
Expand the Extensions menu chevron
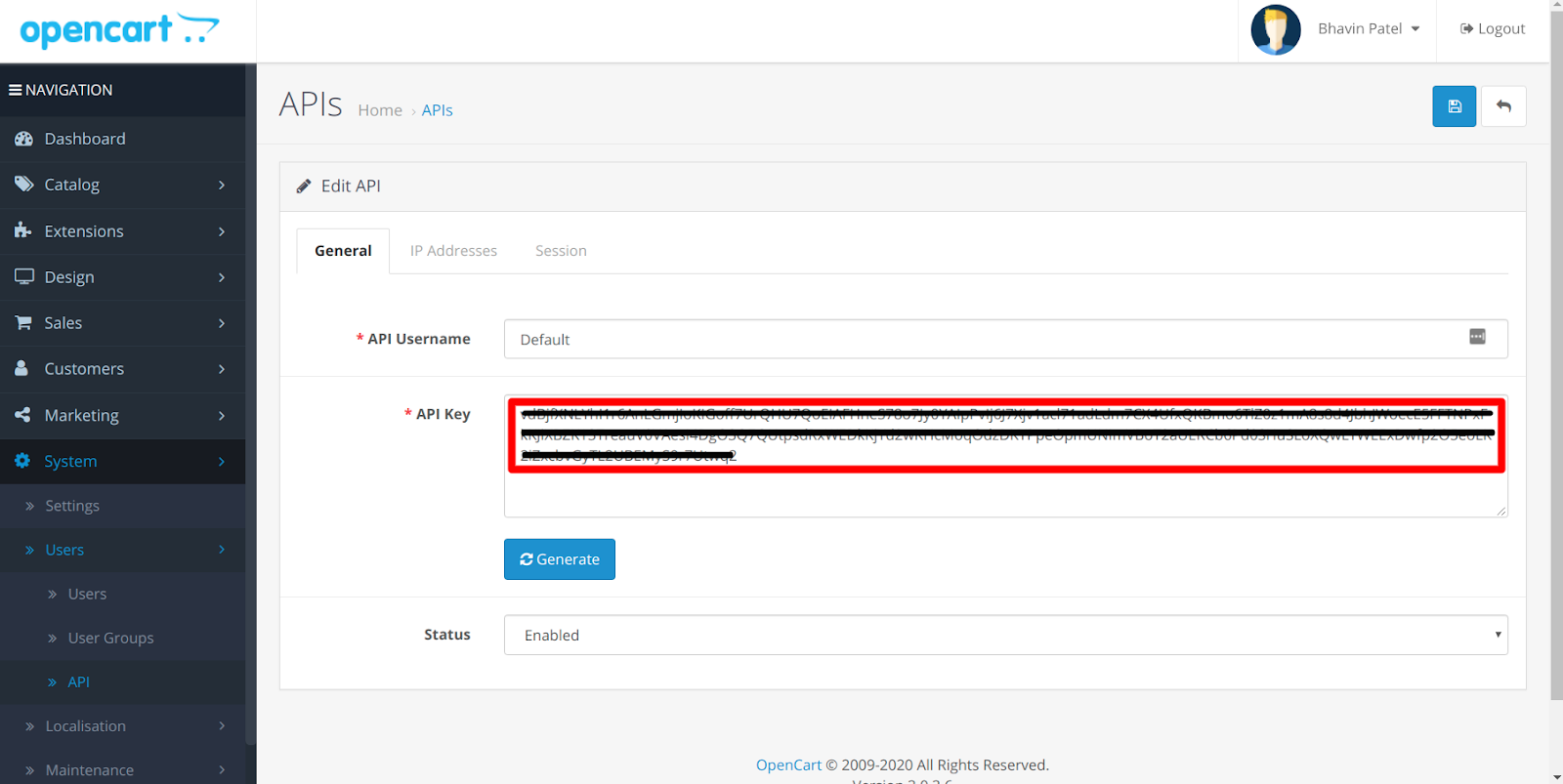click(222, 231)
